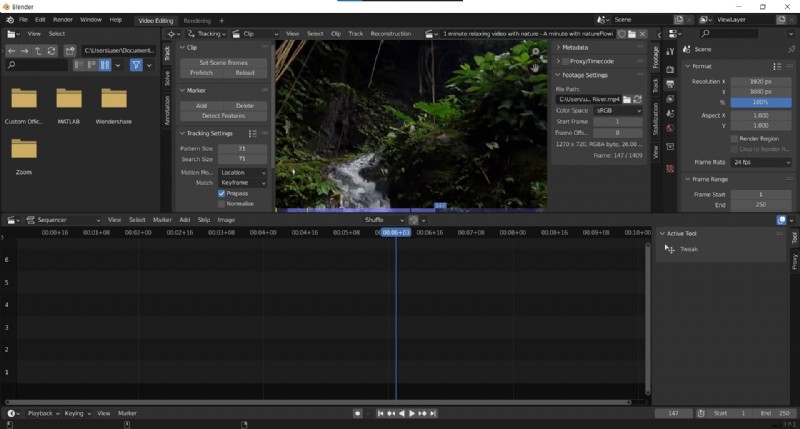This screenshot has height=429, width=800.
Task: Open the Stabilization sidebar tab
Action: [656, 119]
